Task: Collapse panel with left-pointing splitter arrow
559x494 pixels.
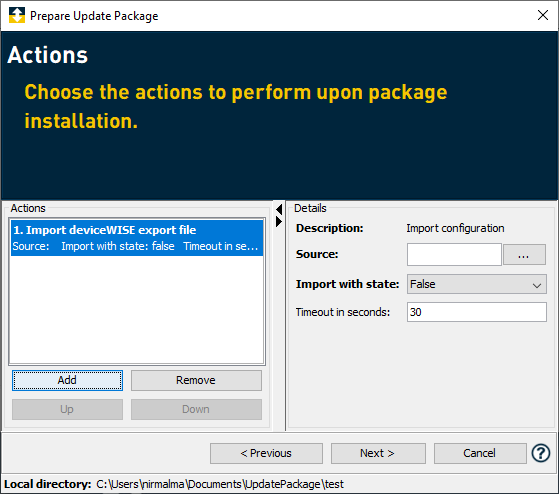Action: 279,209
